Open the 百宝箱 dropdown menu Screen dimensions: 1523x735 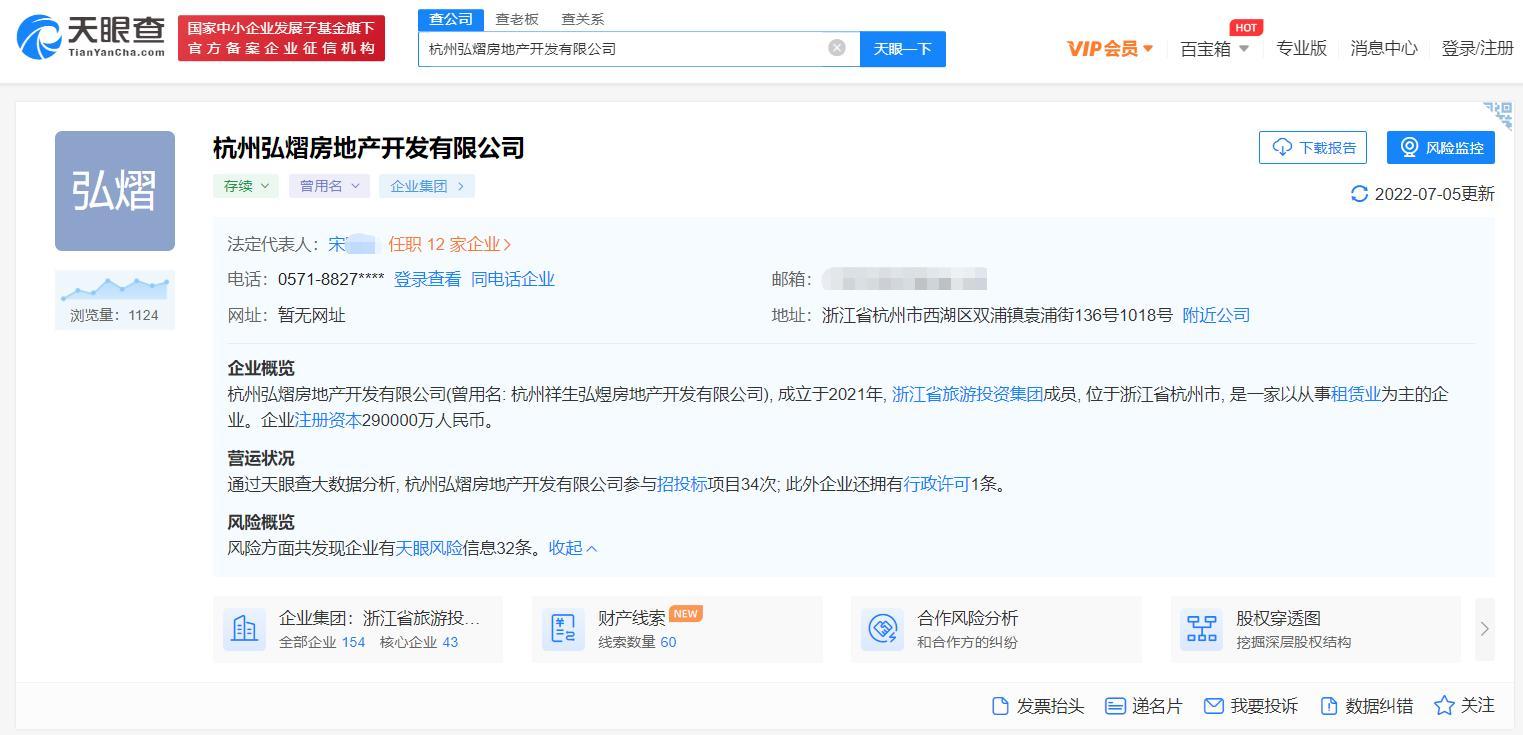(x=1215, y=48)
